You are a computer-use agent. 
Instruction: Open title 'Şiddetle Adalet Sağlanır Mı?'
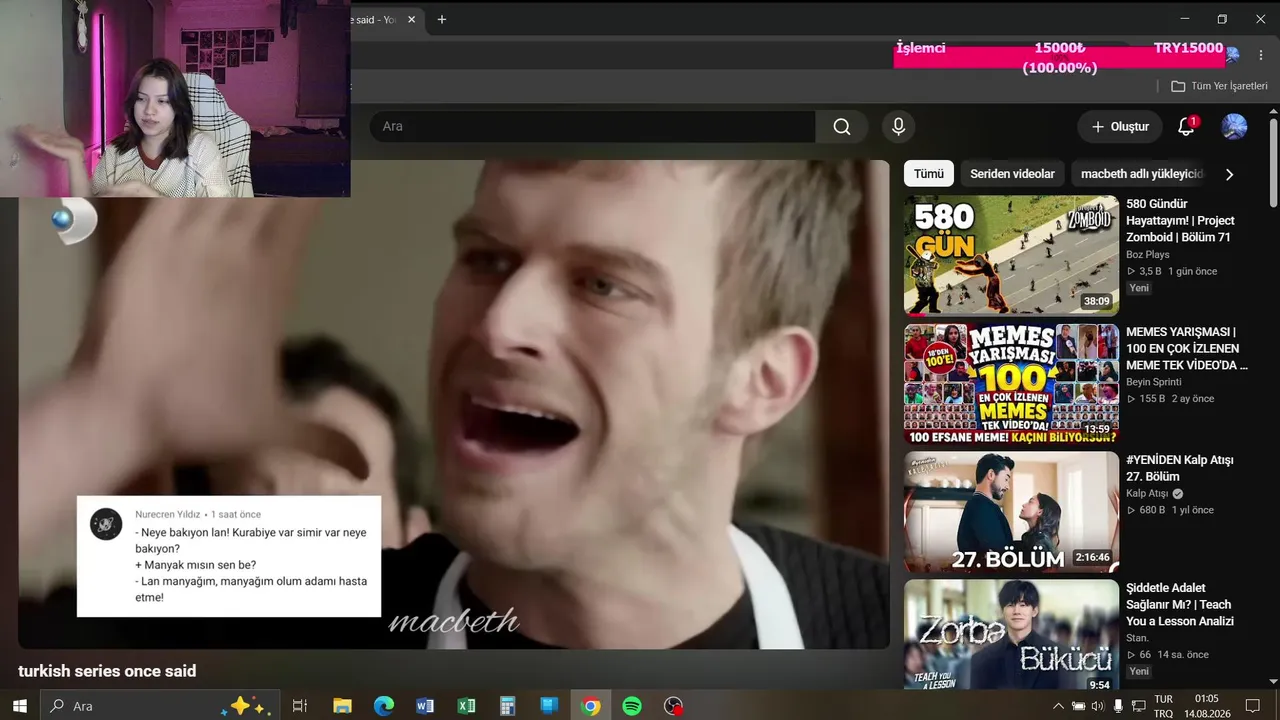coord(1180,605)
